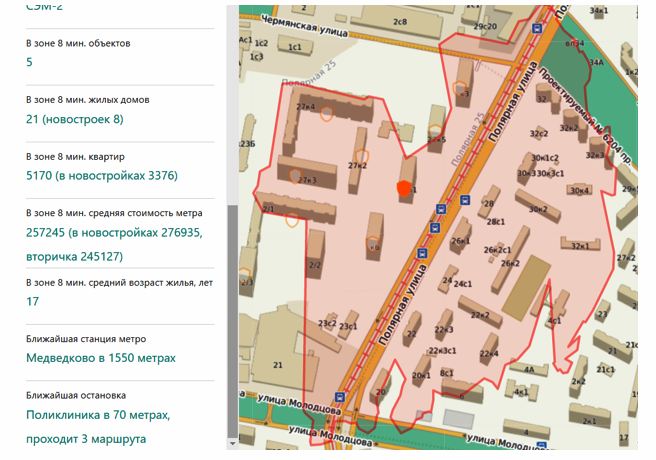The width and height of the screenshot is (656, 460).
Task: Click the solid red marker on the map
Action: click(404, 187)
